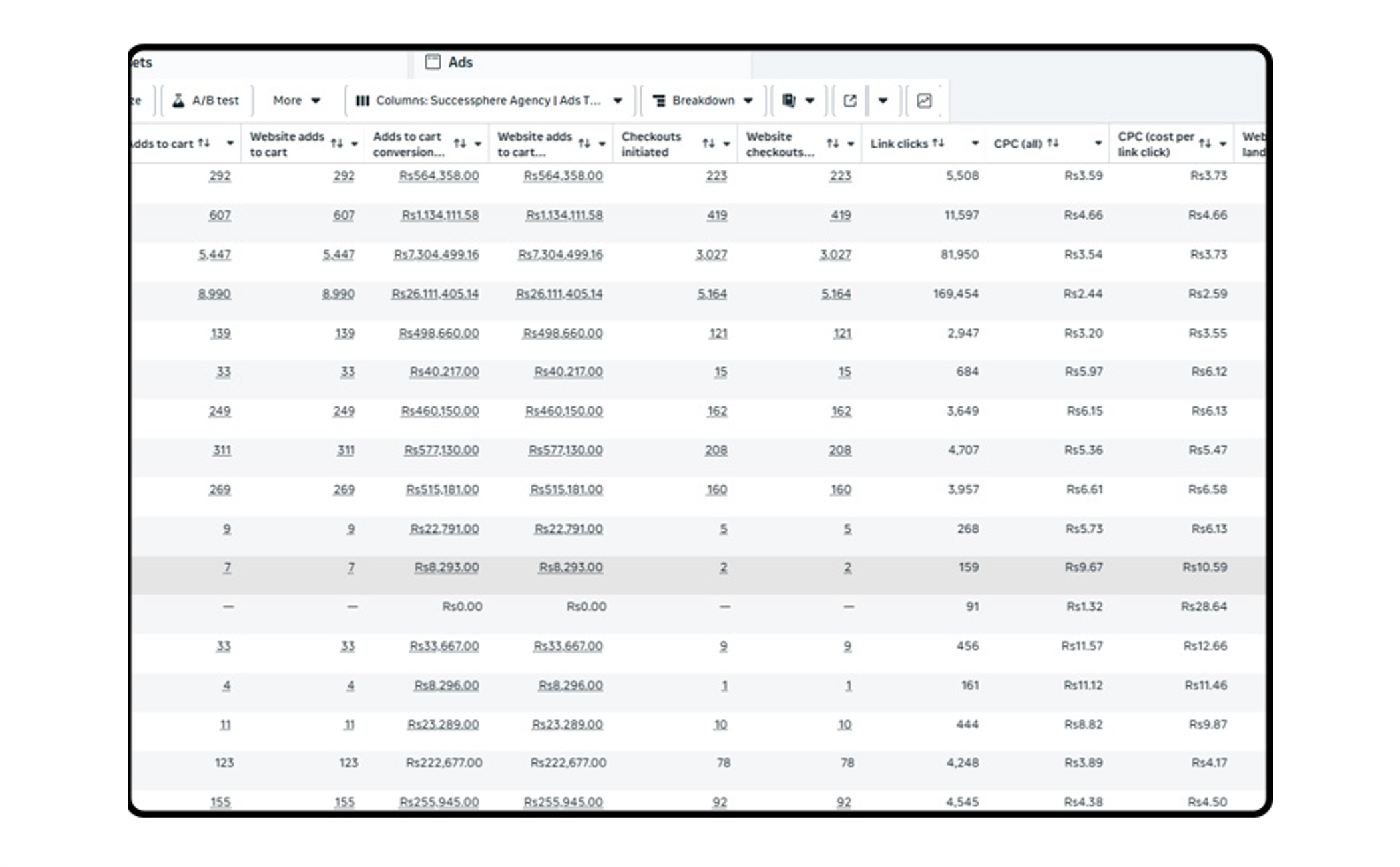Open Website checkouts column menu
1400x867 pixels.
pos(851,144)
